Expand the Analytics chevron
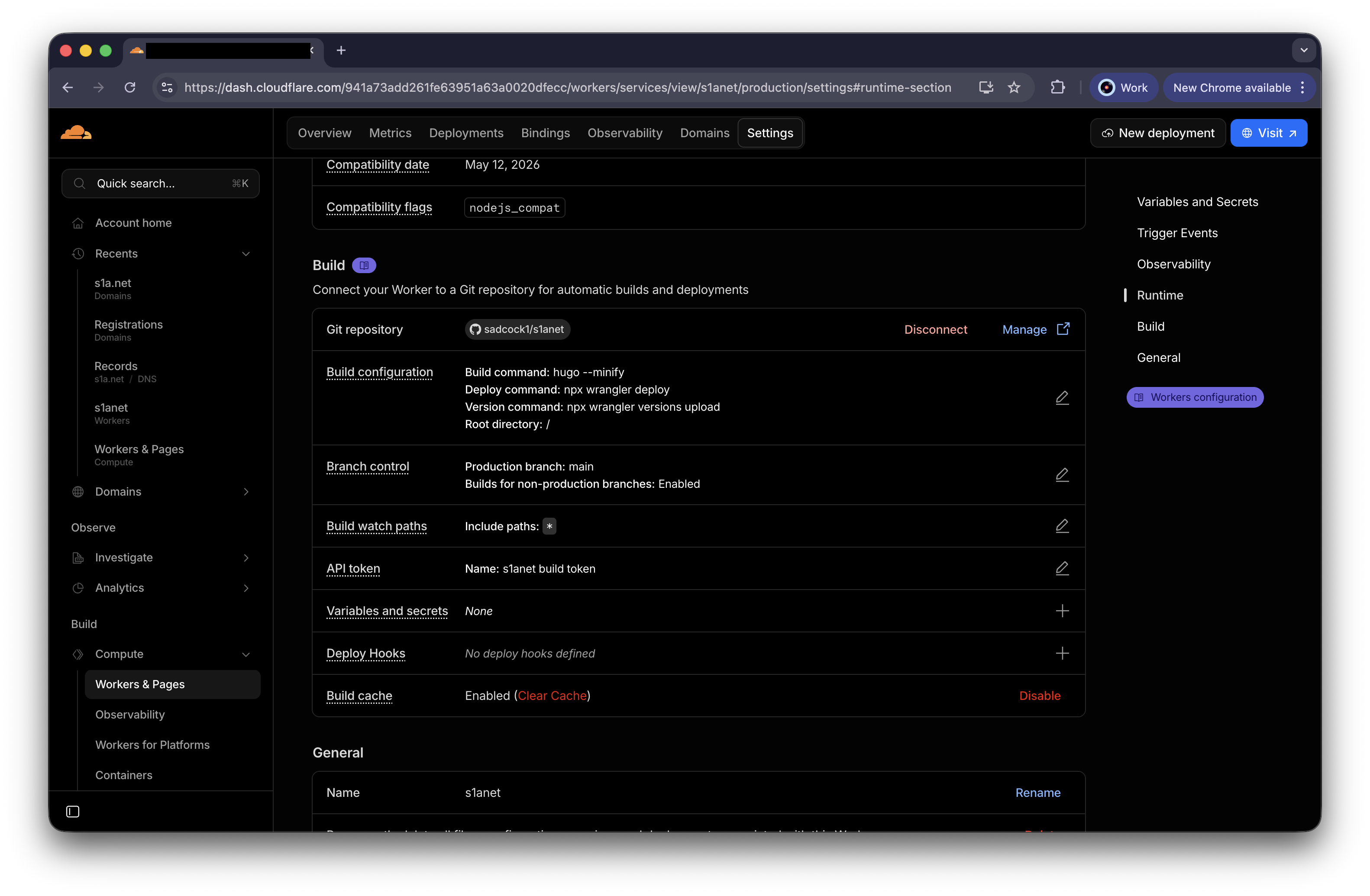Screen dimensions: 1370x896 (x=246, y=588)
